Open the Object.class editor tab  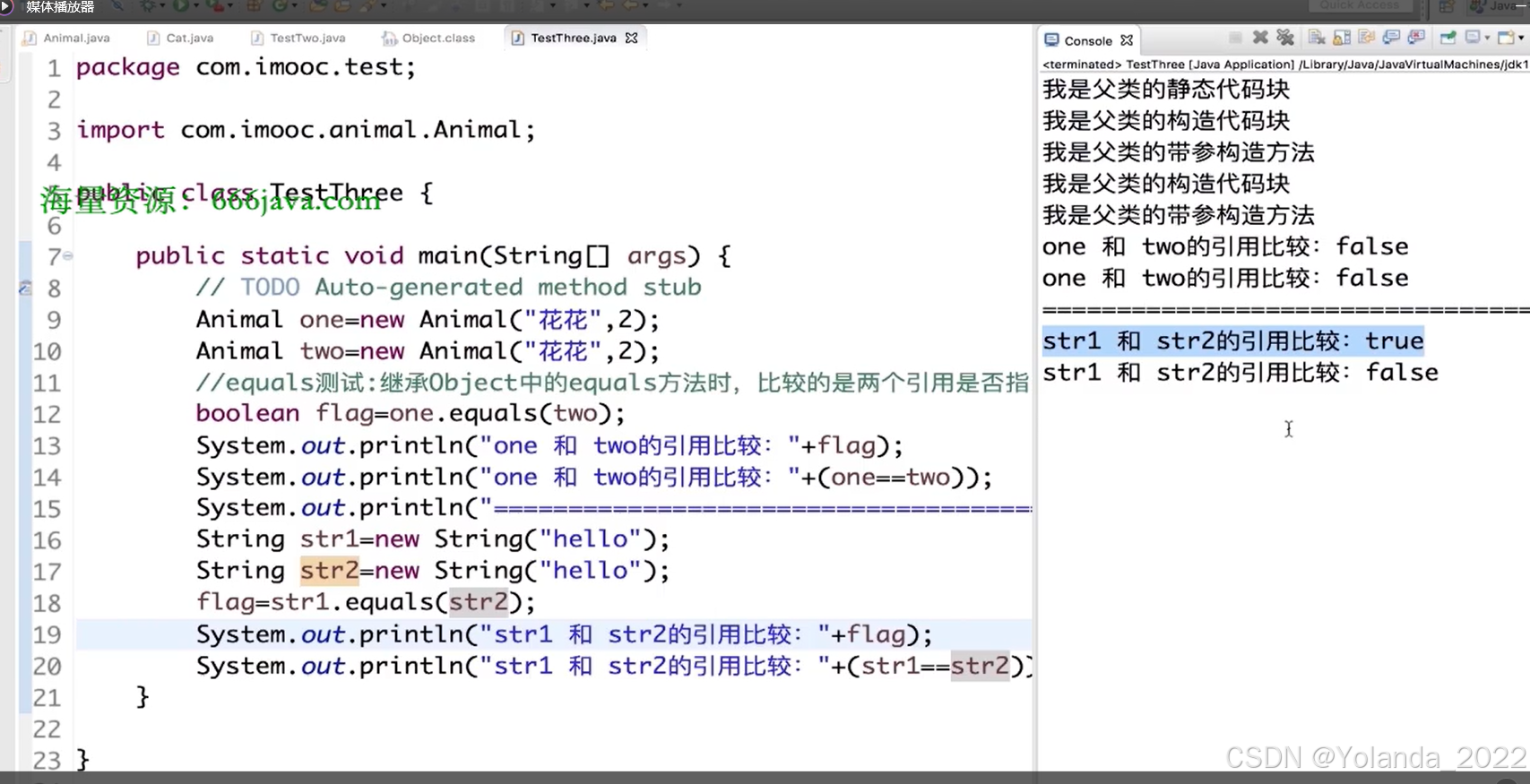click(428, 38)
